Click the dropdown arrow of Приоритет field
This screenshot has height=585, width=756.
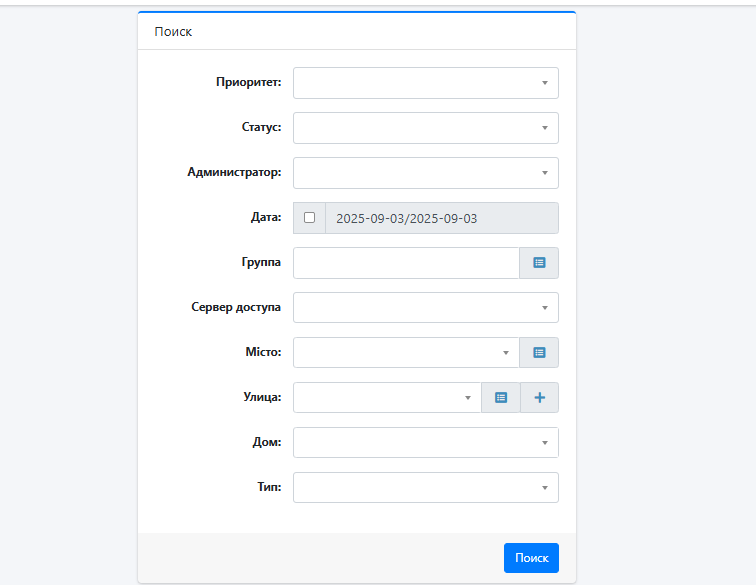pyautogui.click(x=545, y=83)
